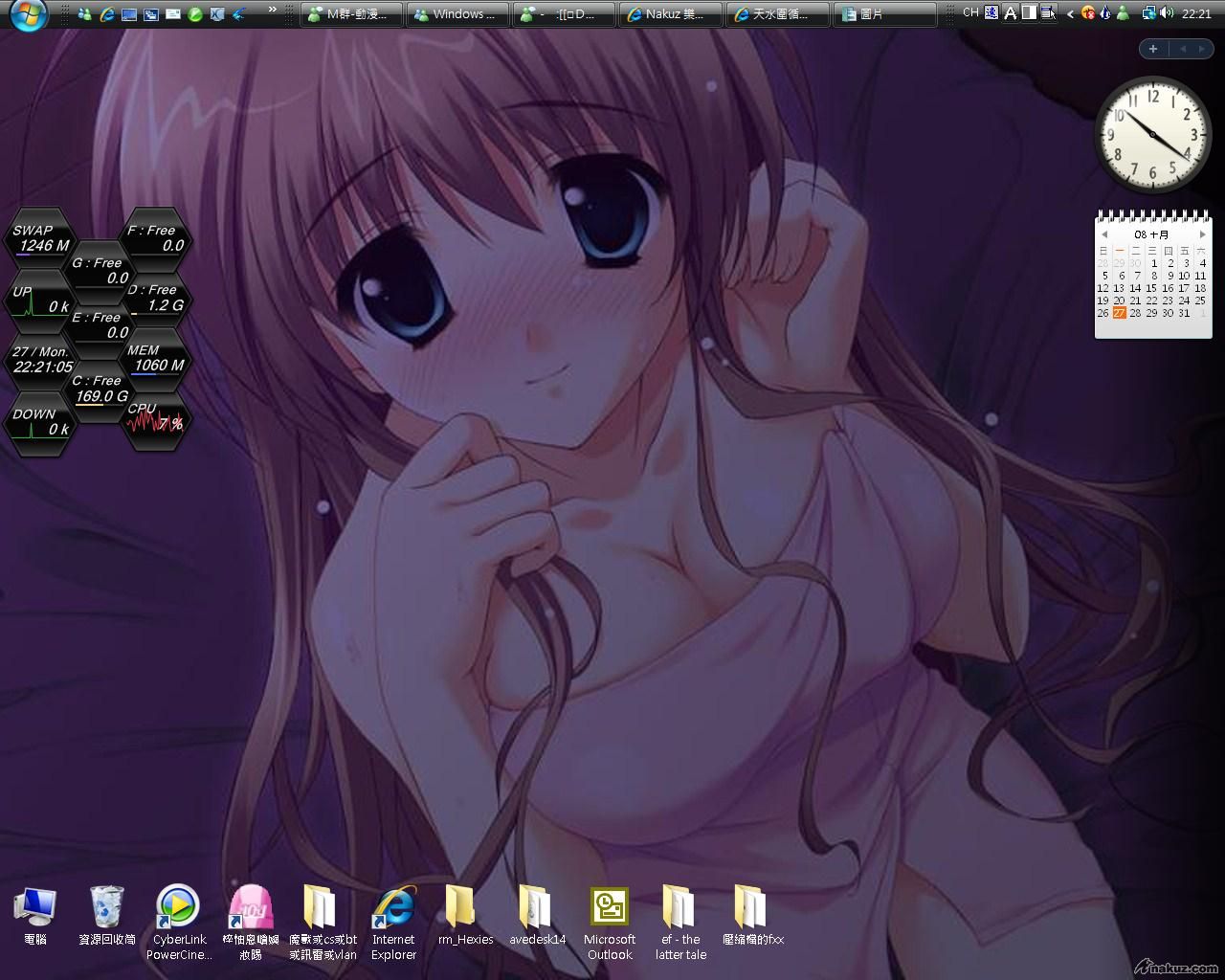Select 電腦 Computer desktop icon
Viewport: 1225px width, 980px height.
[35, 917]
